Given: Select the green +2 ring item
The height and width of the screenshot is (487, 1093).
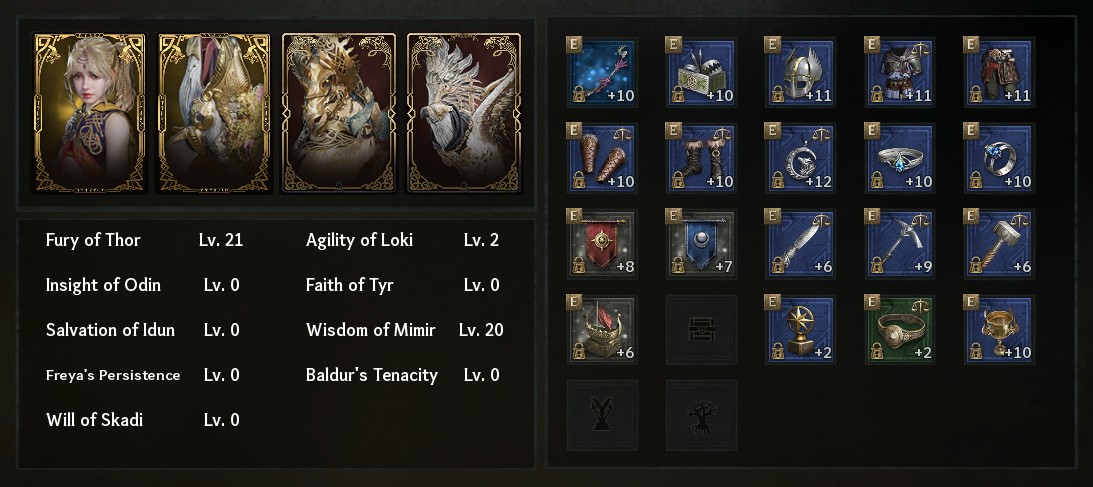Looking at the screenshot, I should pyautogui.click(x=900, y=330).
